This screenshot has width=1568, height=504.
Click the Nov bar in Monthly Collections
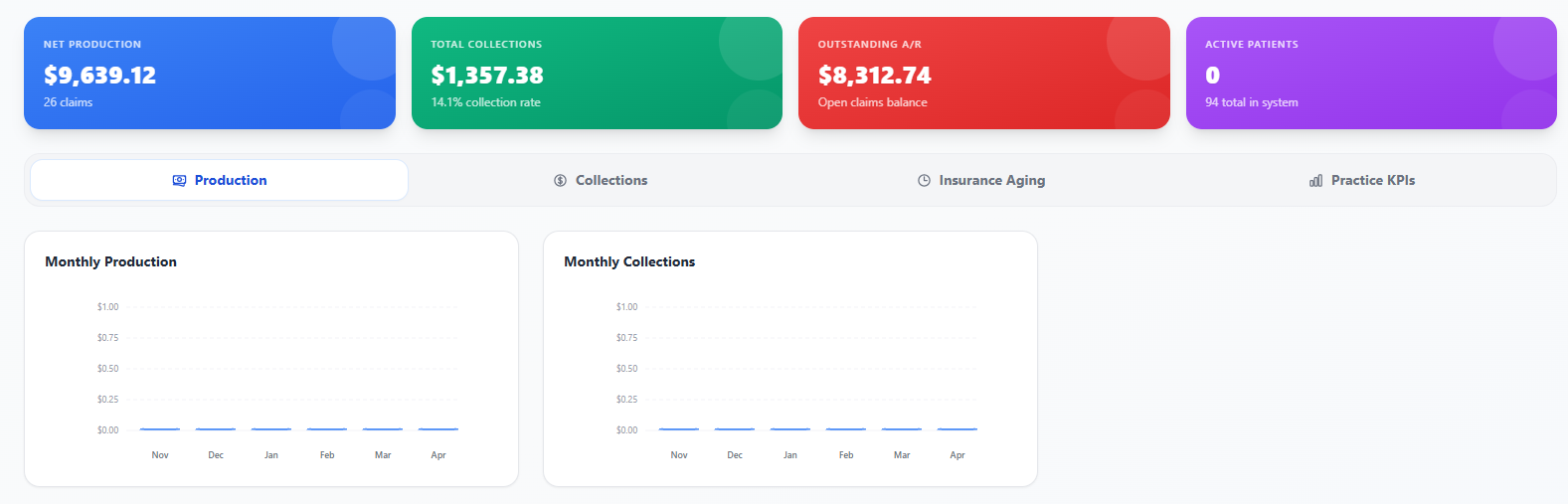point(679,429)
